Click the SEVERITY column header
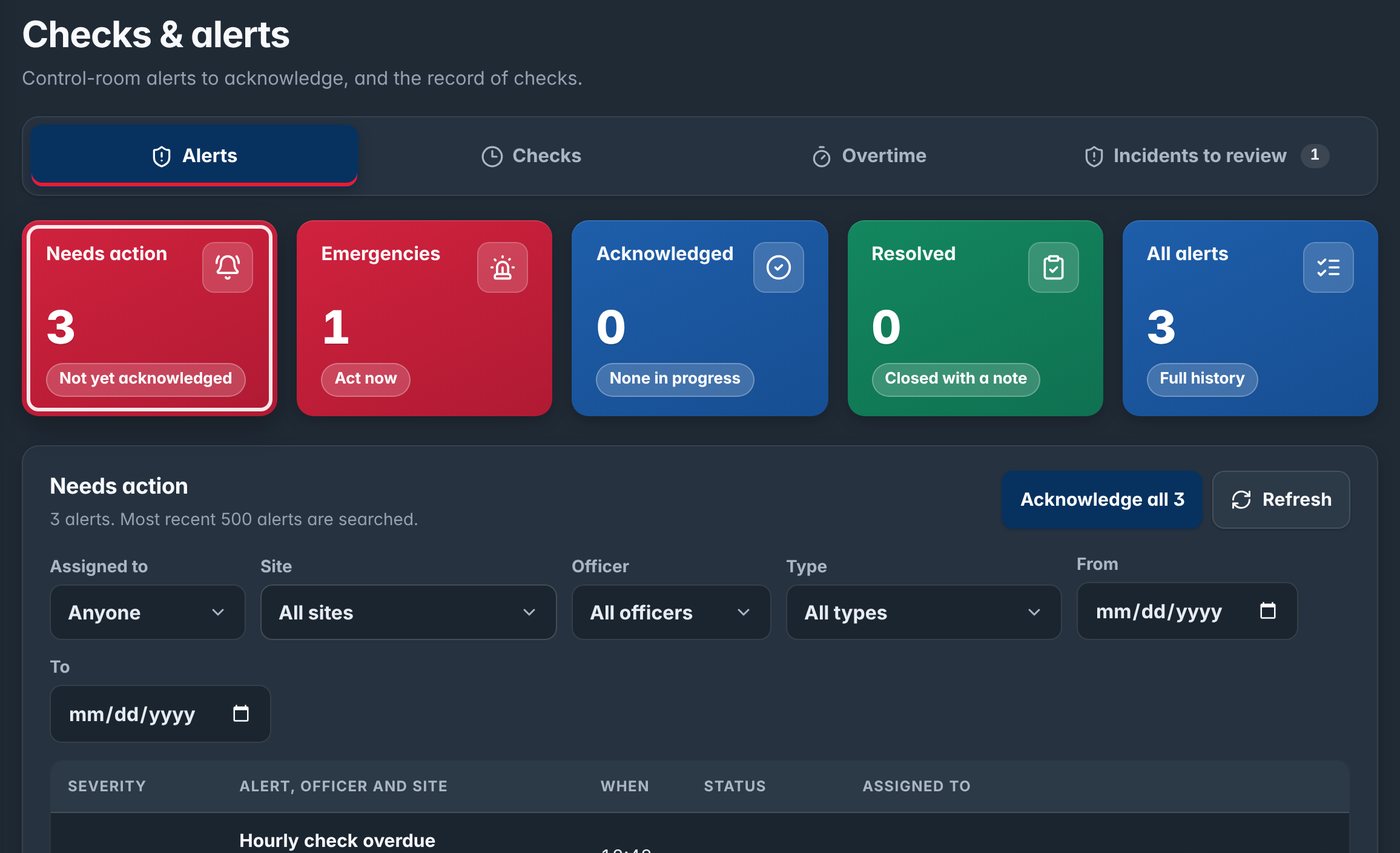1400x853 pixels. click(107, 786)
